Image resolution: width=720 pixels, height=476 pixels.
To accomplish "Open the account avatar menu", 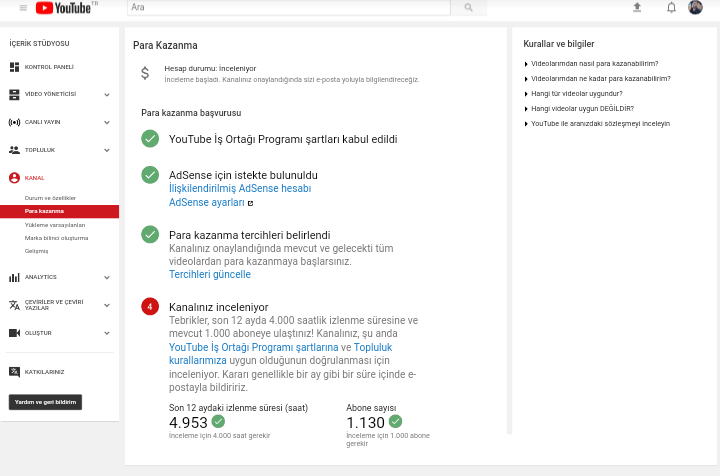I will (695, 7).
